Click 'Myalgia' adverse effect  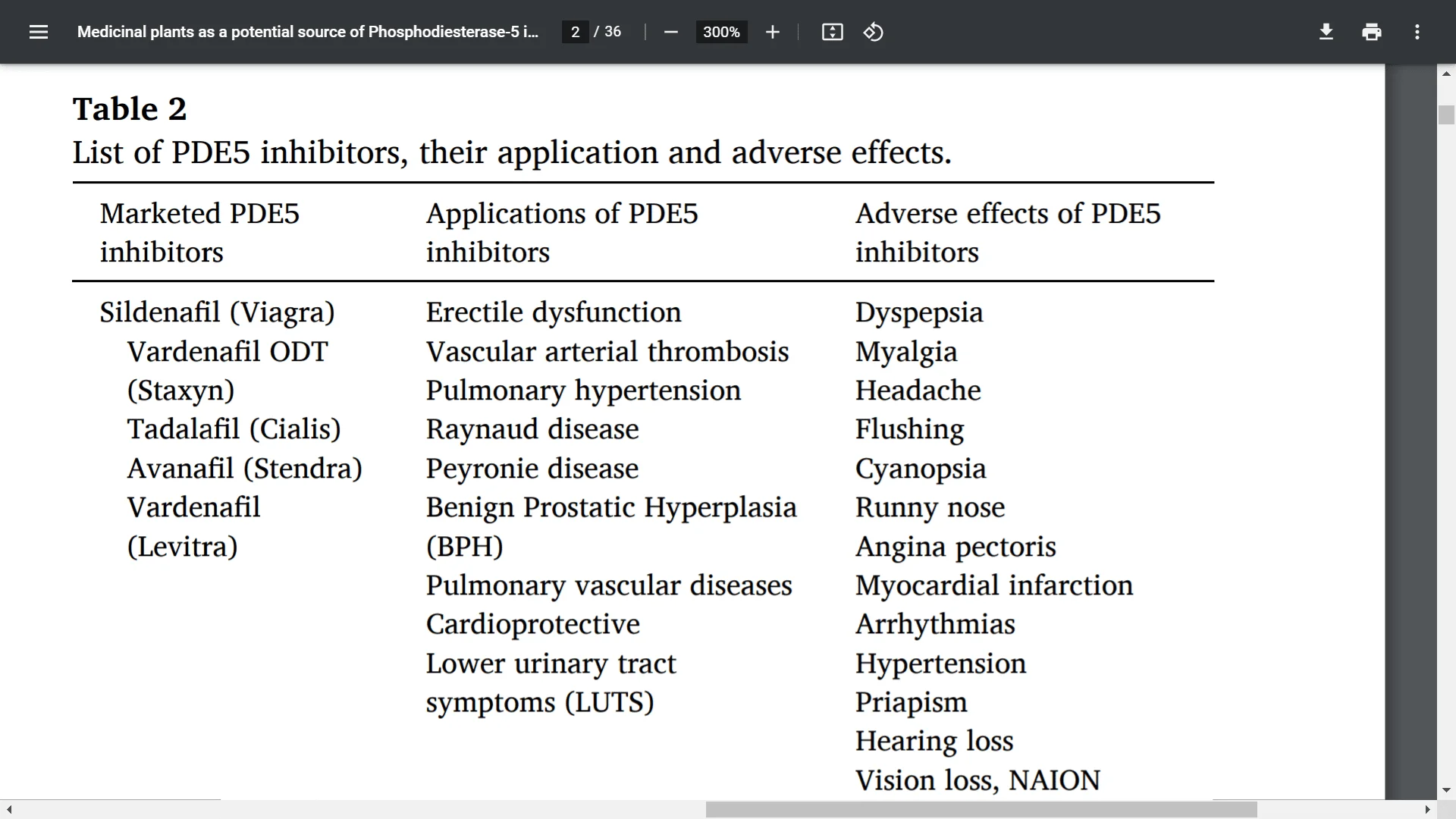[906, 352]
